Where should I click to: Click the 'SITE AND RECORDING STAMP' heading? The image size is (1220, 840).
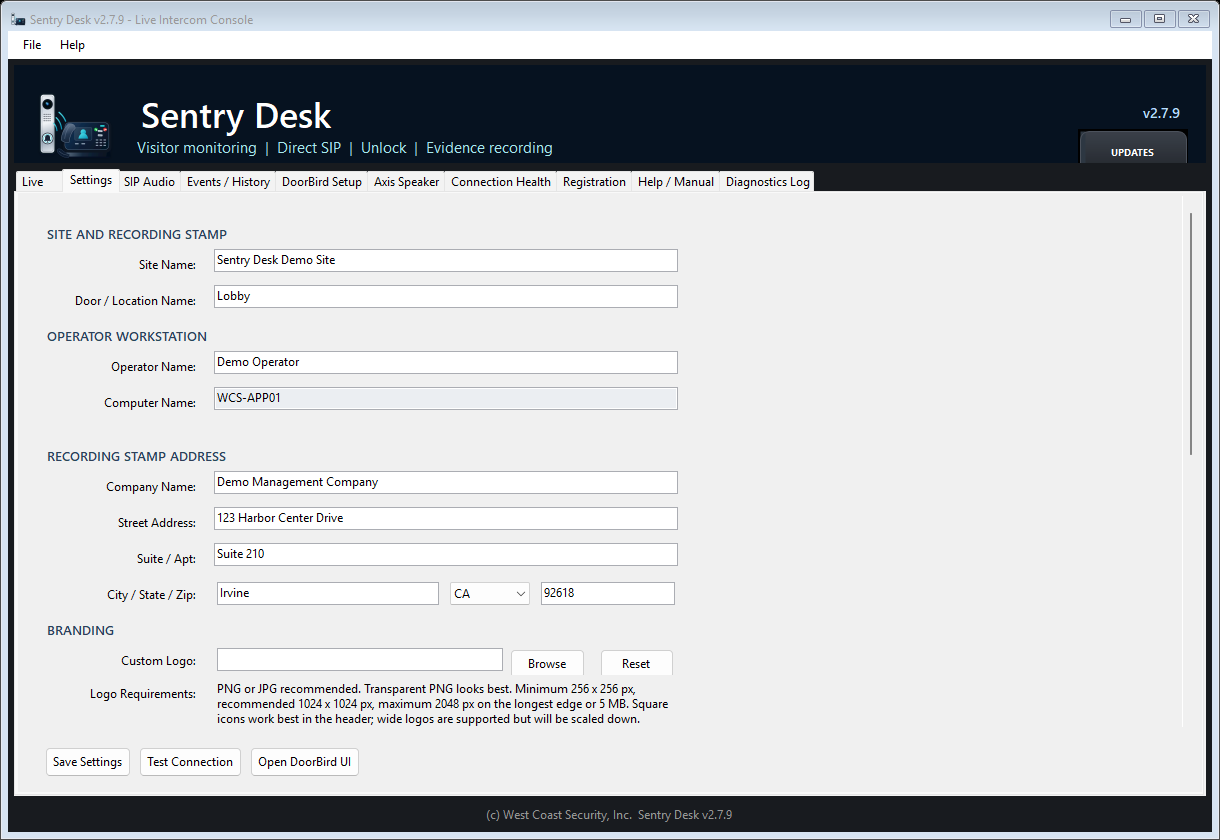coord(137,234)
